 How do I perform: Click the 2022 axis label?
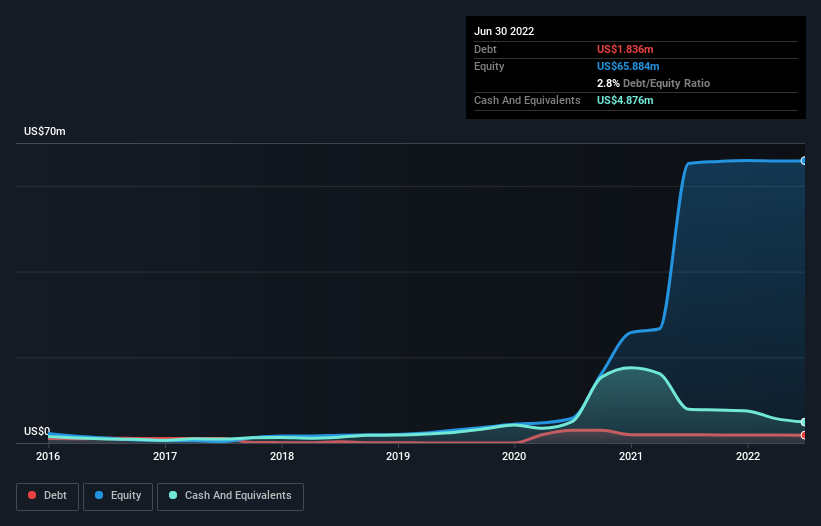[x=748, y=456]
